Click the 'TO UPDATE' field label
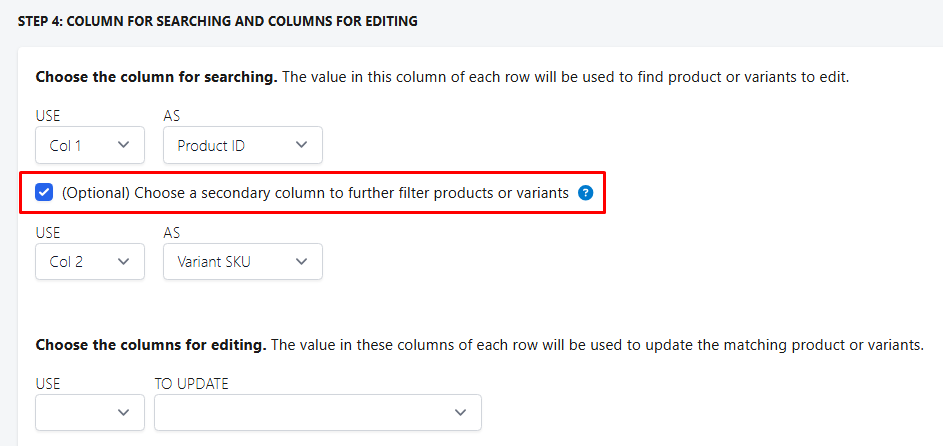This screenshot has width=943, height=446. tap(191, 383)
